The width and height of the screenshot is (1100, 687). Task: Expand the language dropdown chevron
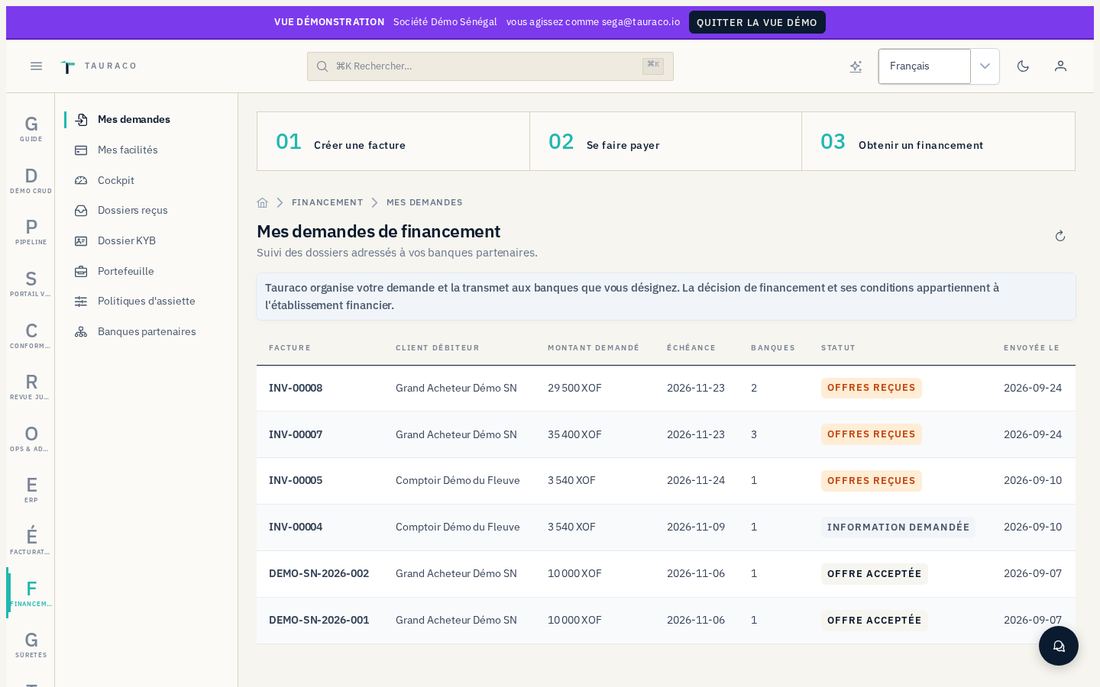(x=985, y=66)
